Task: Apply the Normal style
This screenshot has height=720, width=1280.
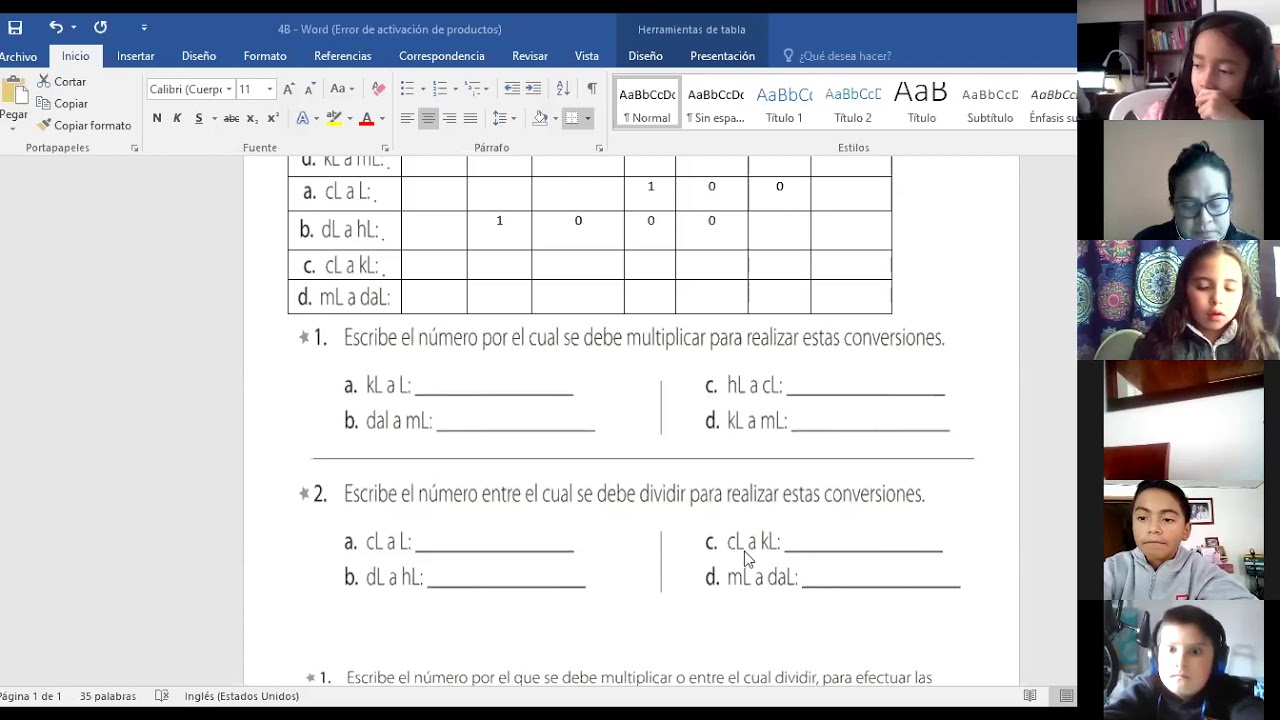Action: click(x=647, y=103)
